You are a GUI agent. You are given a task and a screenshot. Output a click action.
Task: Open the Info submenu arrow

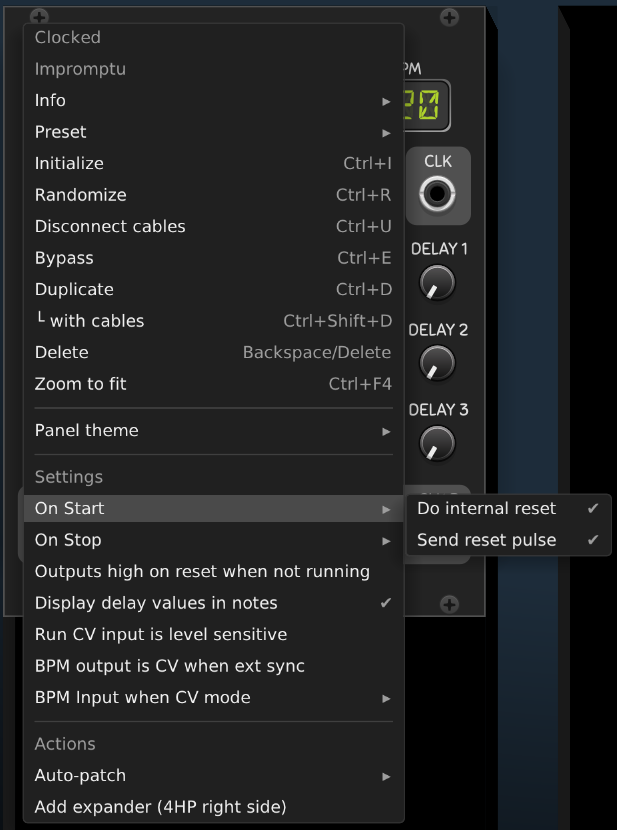point(386,101)
